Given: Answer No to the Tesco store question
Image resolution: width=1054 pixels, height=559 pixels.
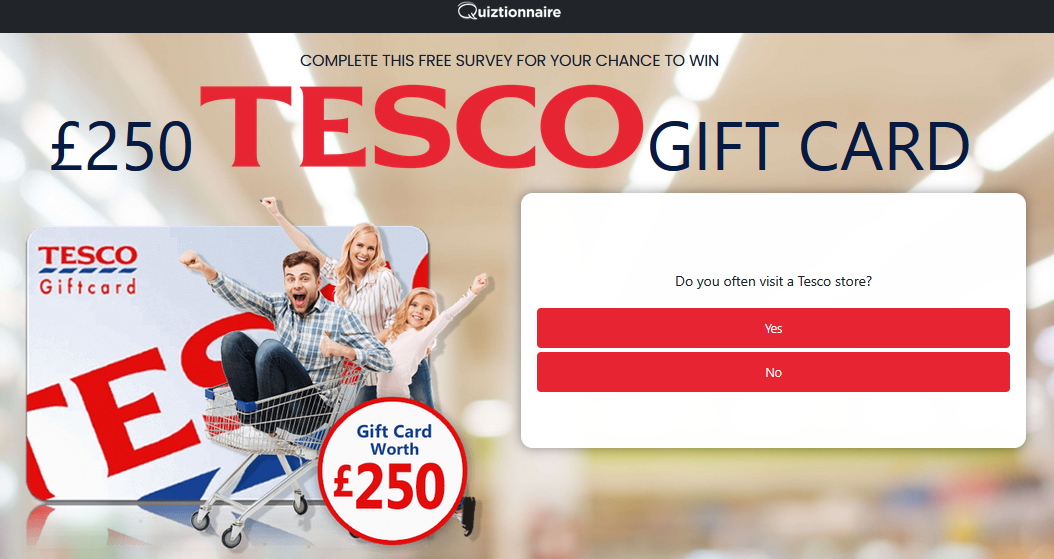Looking at the screenshot, I should pos(773,372).
